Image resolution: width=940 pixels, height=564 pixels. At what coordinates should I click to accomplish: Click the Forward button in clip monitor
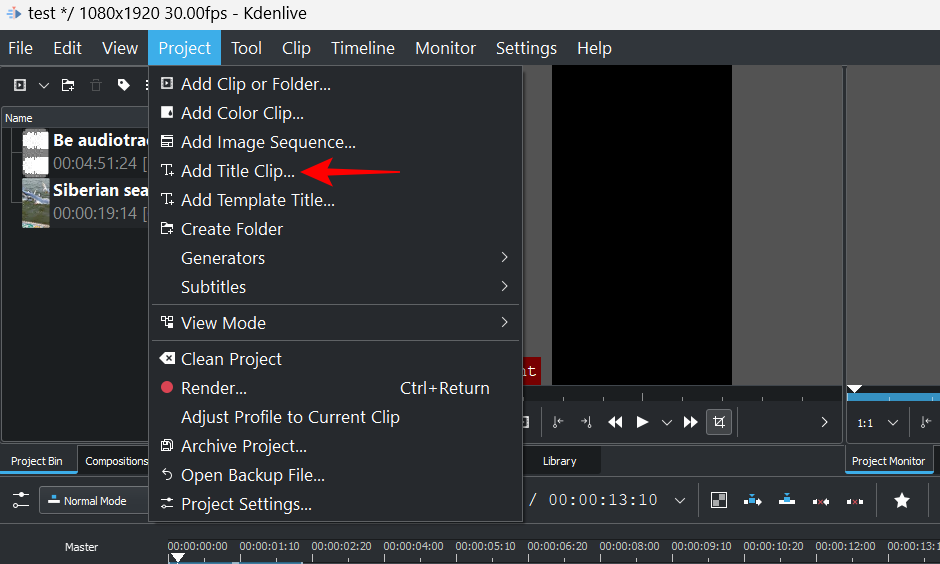coord(690,422)
